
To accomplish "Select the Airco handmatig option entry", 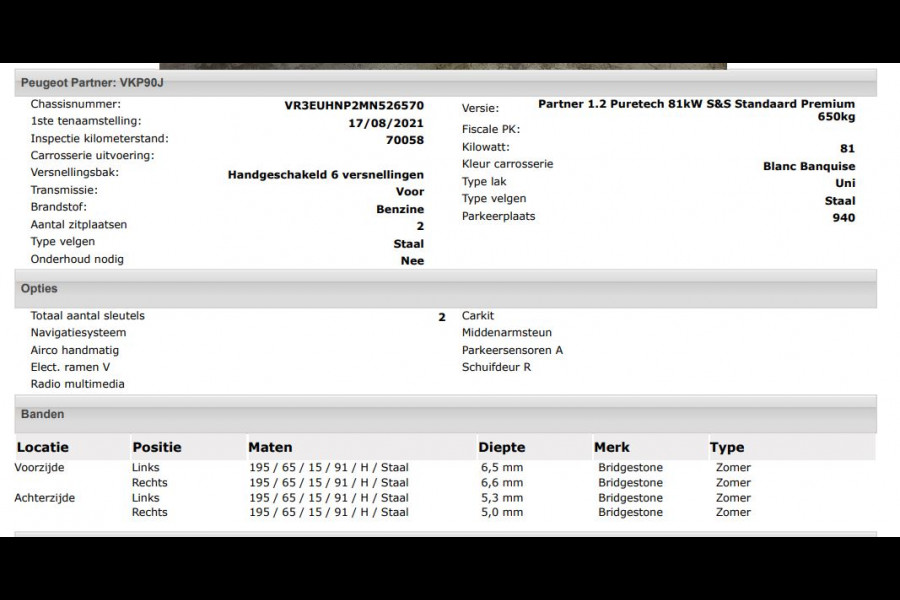I will tap(74, 350).
